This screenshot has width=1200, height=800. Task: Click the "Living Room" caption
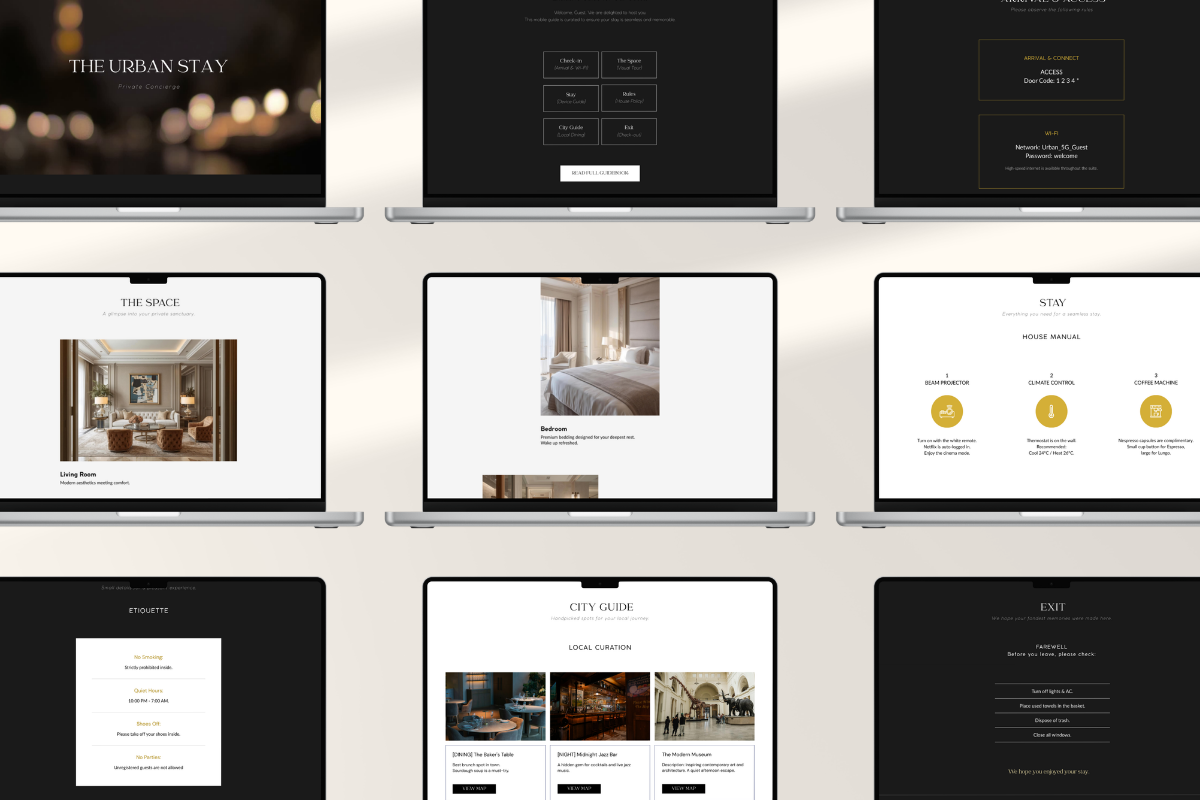pyautogui.click(x=78, y=475)
